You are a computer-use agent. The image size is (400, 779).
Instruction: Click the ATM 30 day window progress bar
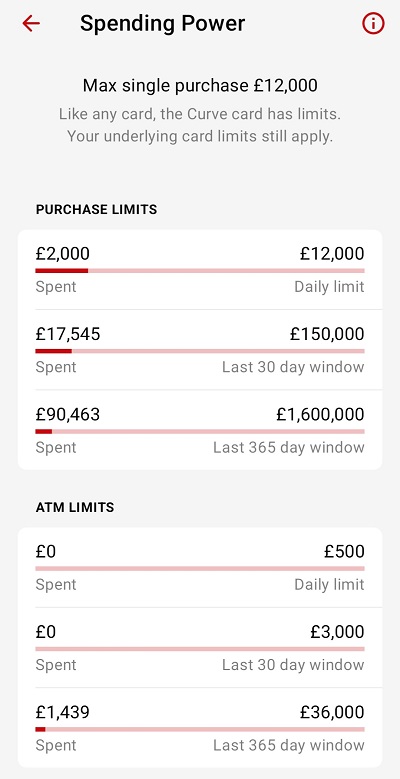click(x=200, y=649)
